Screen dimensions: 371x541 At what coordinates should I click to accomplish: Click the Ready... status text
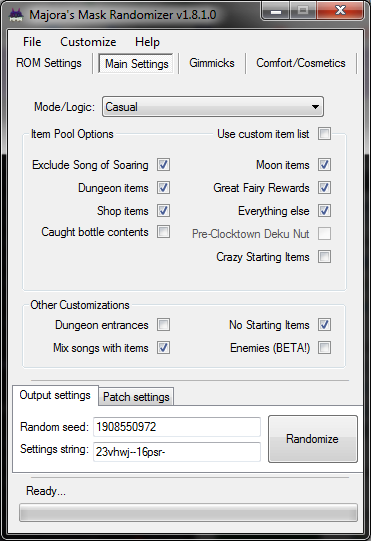(46, 491)
